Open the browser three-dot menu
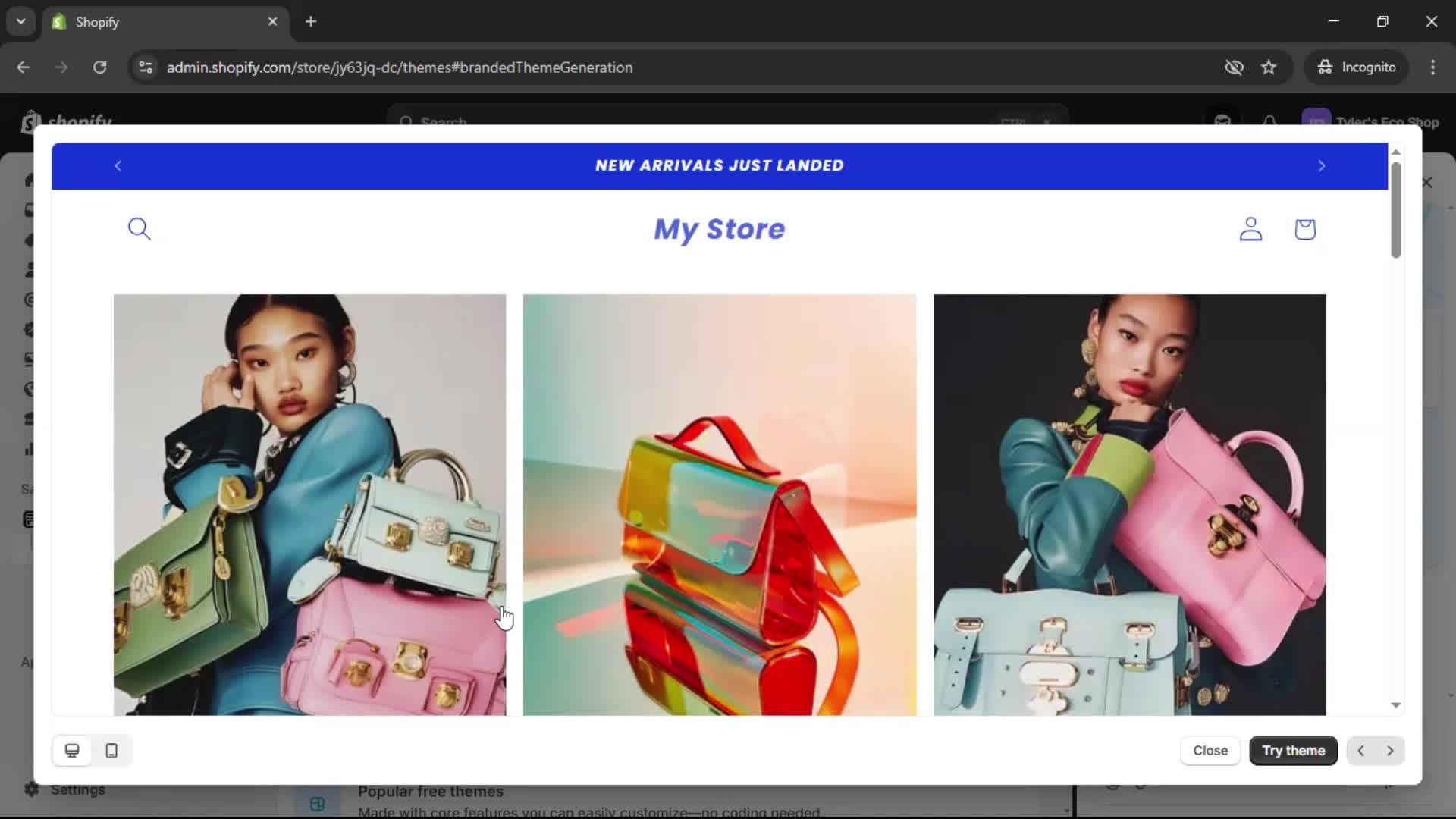The width and height of the screenshot is (1456, 819). pos(1433,67)
